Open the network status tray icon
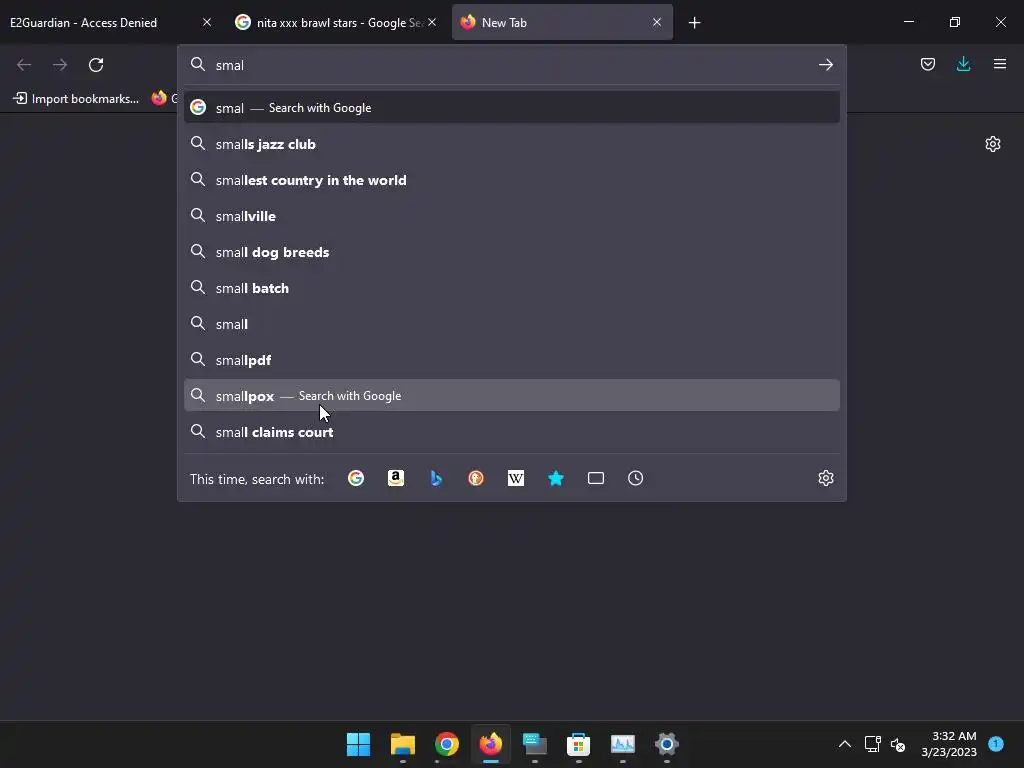Image resolution: width=1024 pixels, height=768 pixels. tap(872, 744)
